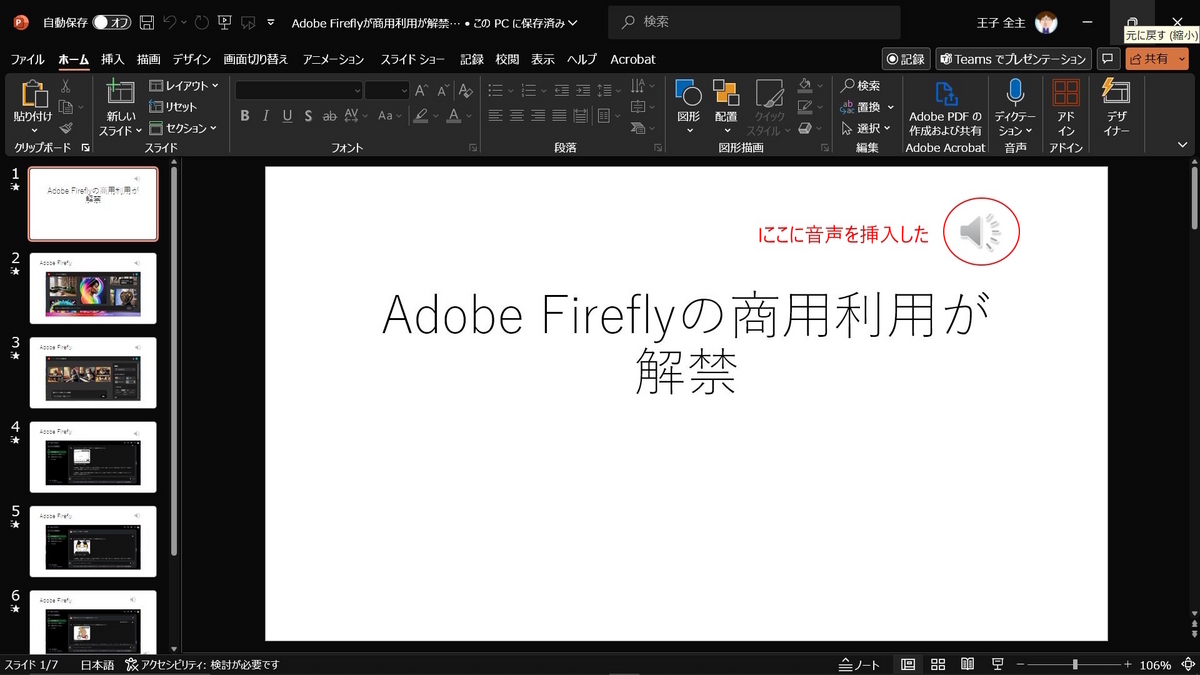Toggle text Shadow formatting
This screenshot has width=1200, height=675.
point(308,116)
